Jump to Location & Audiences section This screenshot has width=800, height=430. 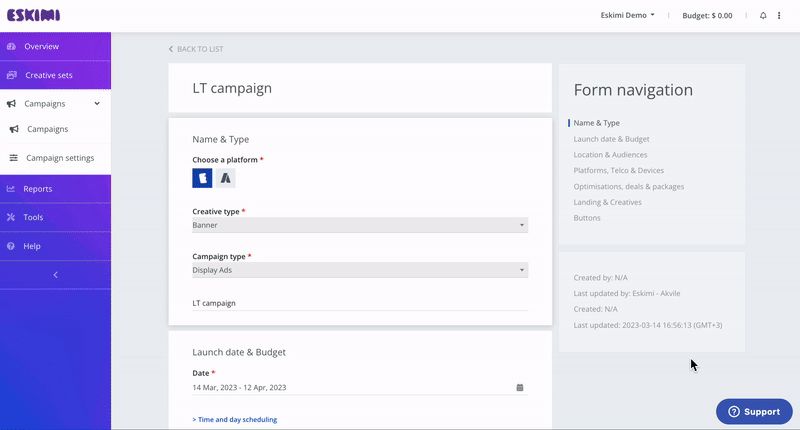click(x=610, y=155)
